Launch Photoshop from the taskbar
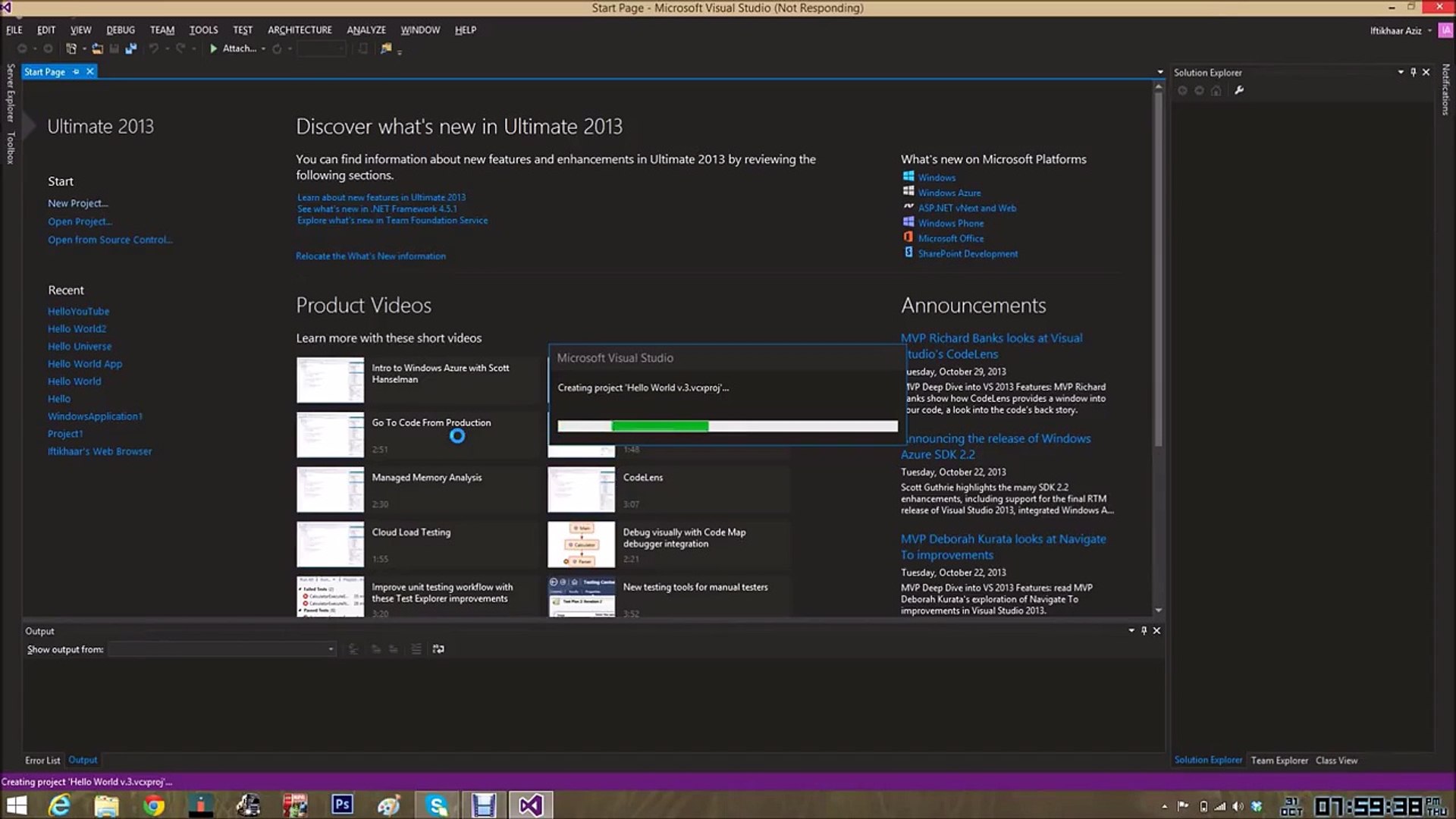The image size is (1456, 819). click(x=342, y=805)
